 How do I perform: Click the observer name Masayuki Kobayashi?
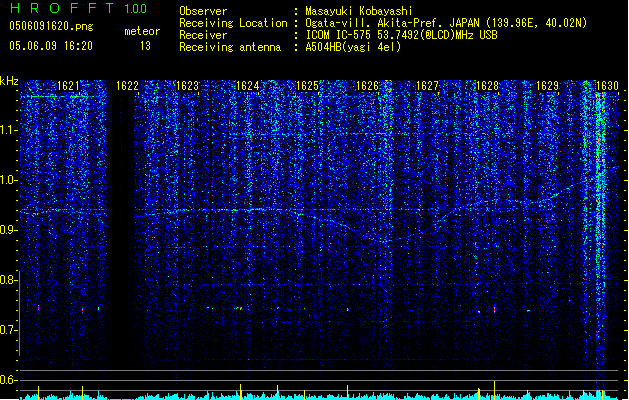[359, 11]
